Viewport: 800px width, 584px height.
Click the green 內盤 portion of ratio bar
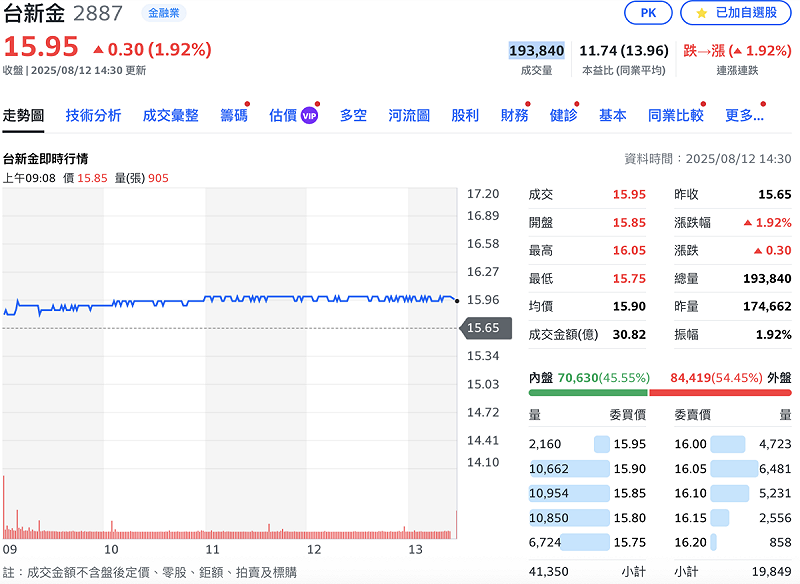[x=588, y=393]
